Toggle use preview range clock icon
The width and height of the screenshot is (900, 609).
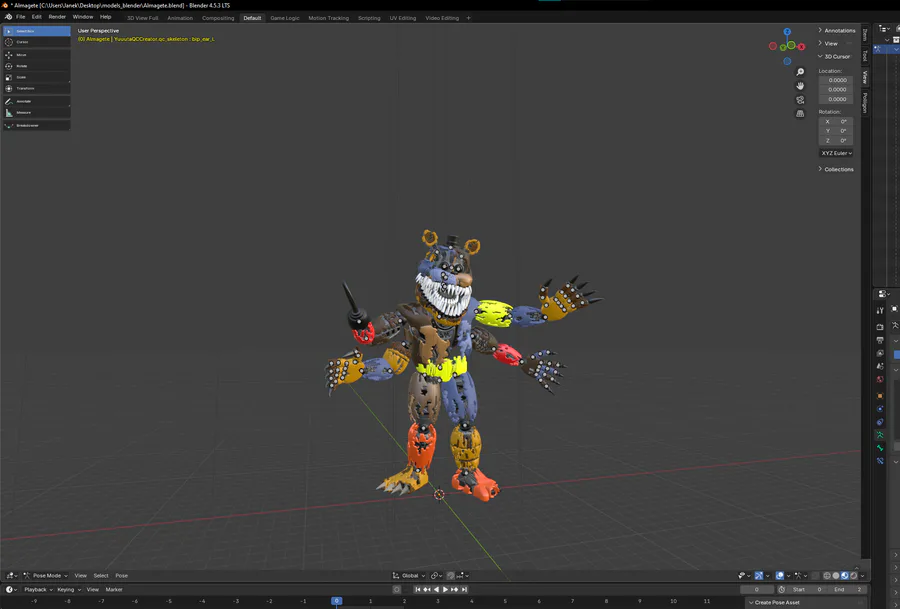[x=782, y=589]
